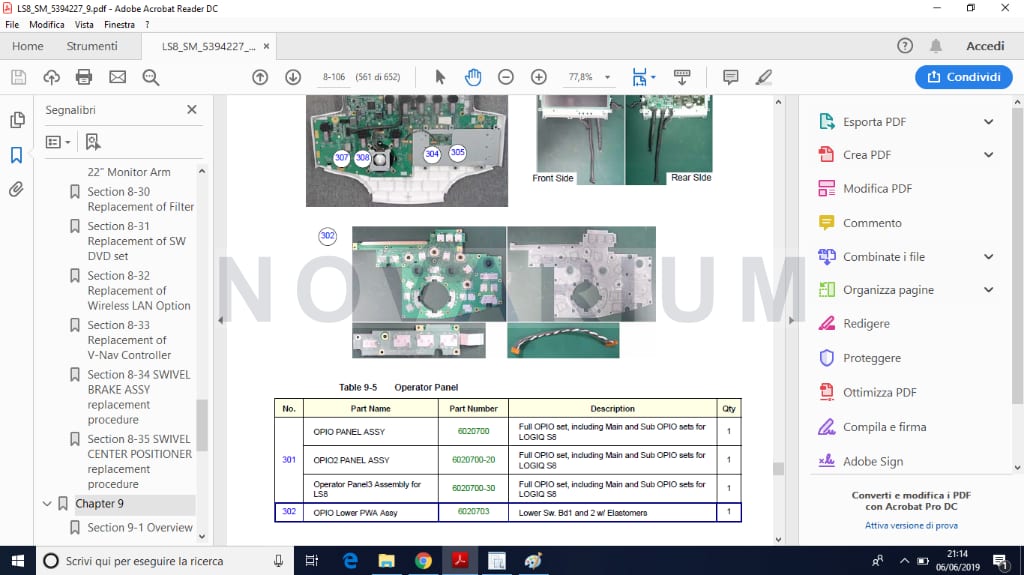Image resolution: width=1024 pixels, height=575 pixels.
Task: Click the Windows search box
Action: [164, 561]
